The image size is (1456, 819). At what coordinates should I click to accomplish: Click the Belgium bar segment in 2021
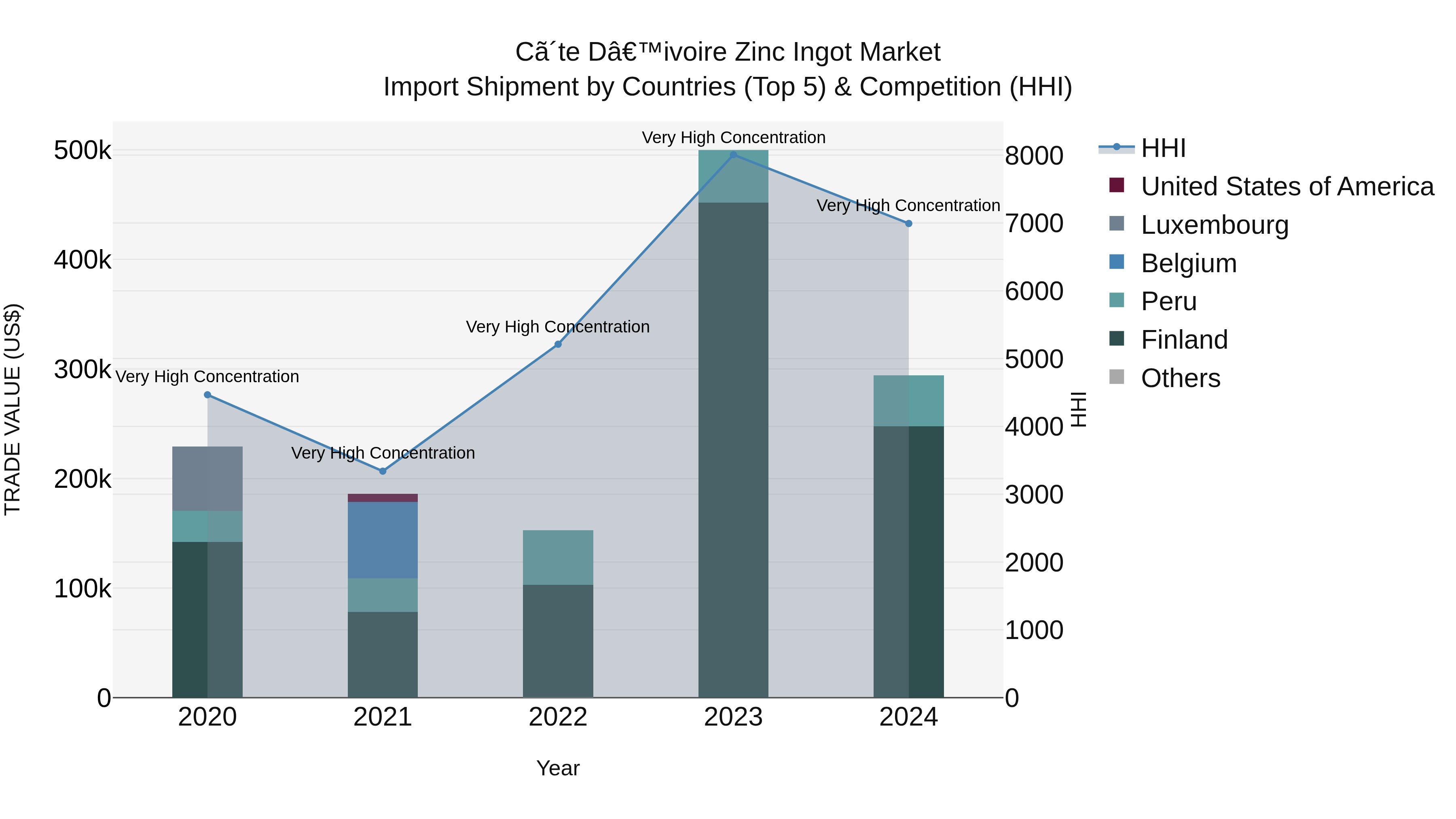pyautogui.click(x=383, y=540)
